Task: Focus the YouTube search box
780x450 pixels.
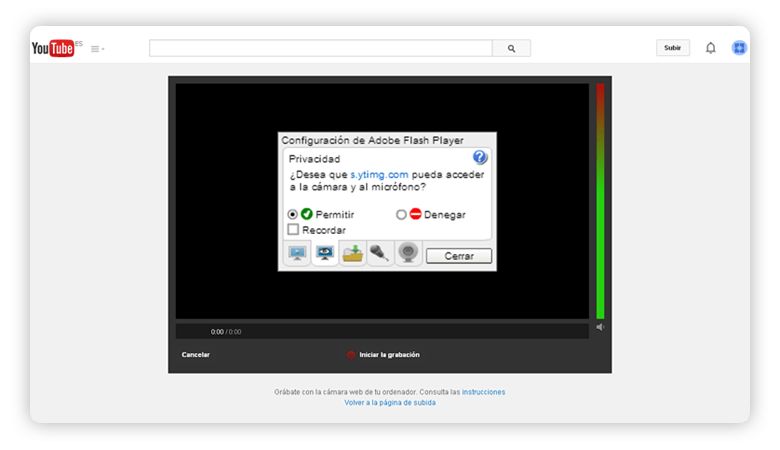Action: click(321, 48)
